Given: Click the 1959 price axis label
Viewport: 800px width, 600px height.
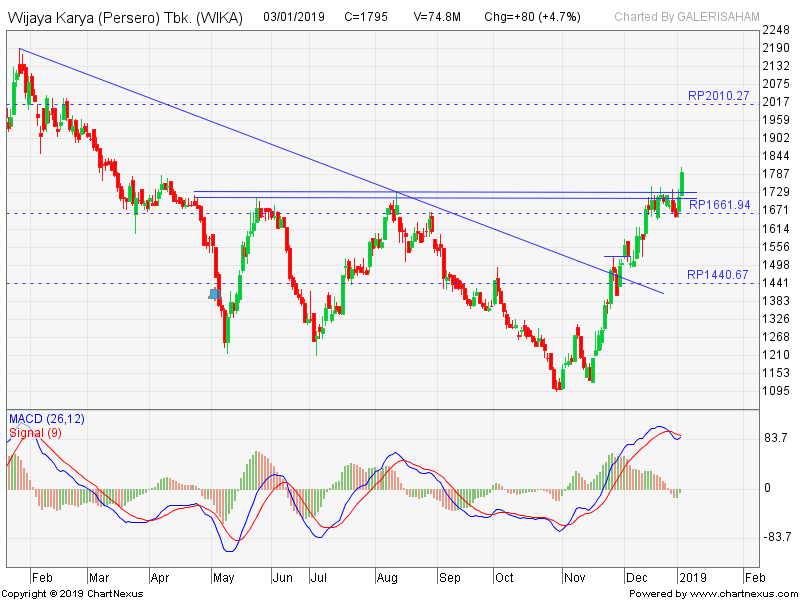Looking at the screenshot, I should click(x=776, y=120).
